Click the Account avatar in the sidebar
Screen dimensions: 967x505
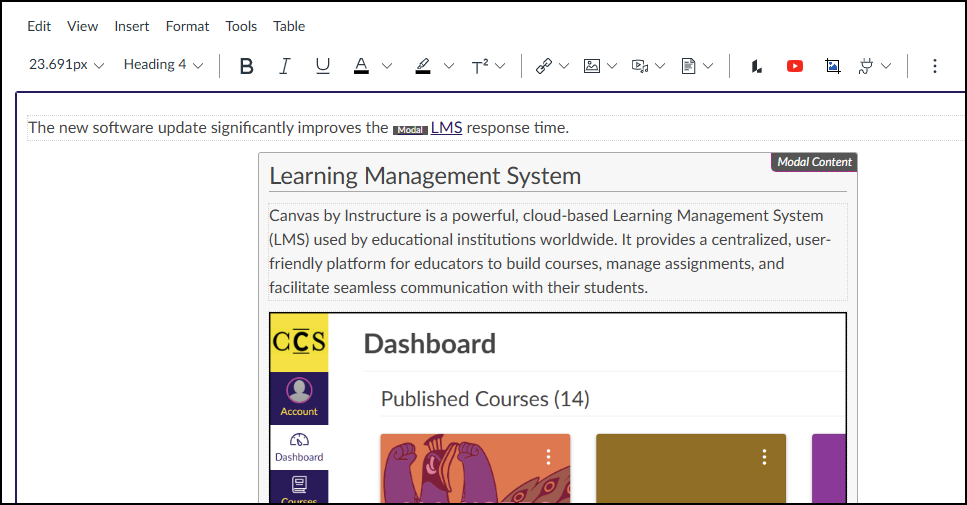click(299, 390)
